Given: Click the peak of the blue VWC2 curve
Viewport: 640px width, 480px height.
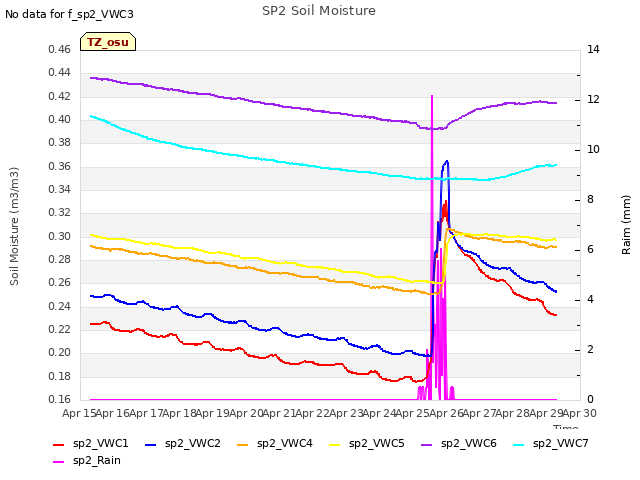Looking at the screenshot, I should [x=447, y=162].
